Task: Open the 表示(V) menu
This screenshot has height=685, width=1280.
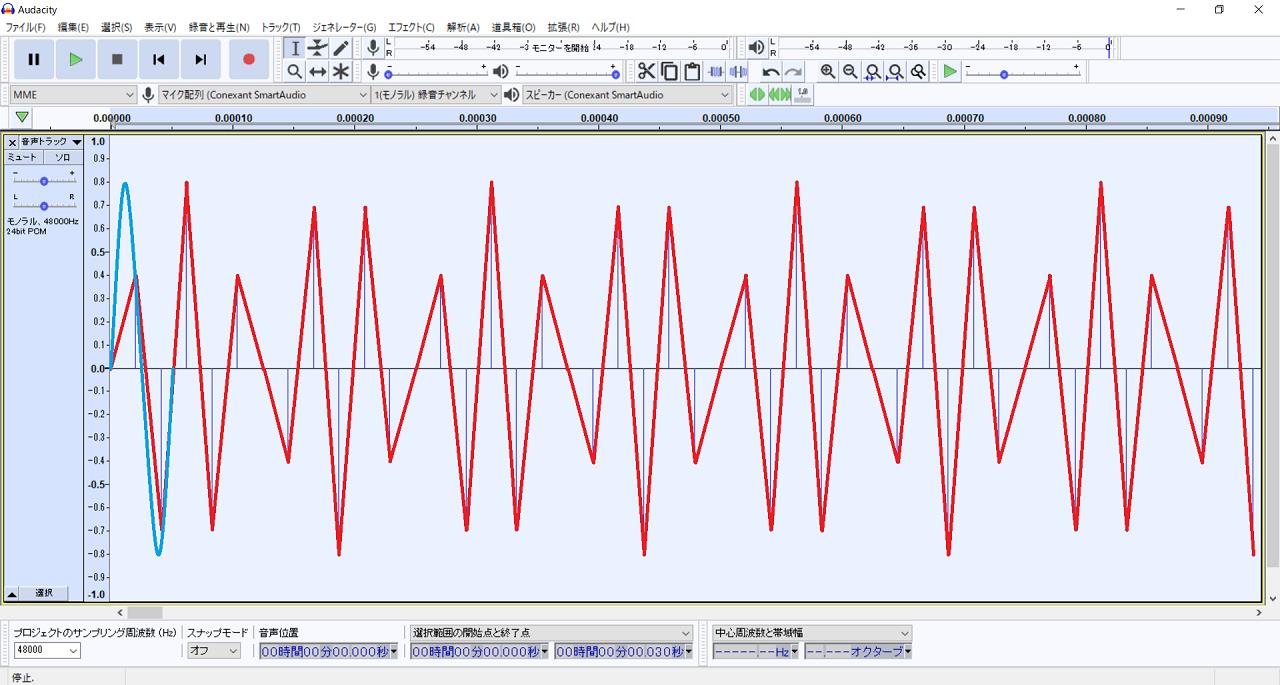Action: (x=160, y=27)
